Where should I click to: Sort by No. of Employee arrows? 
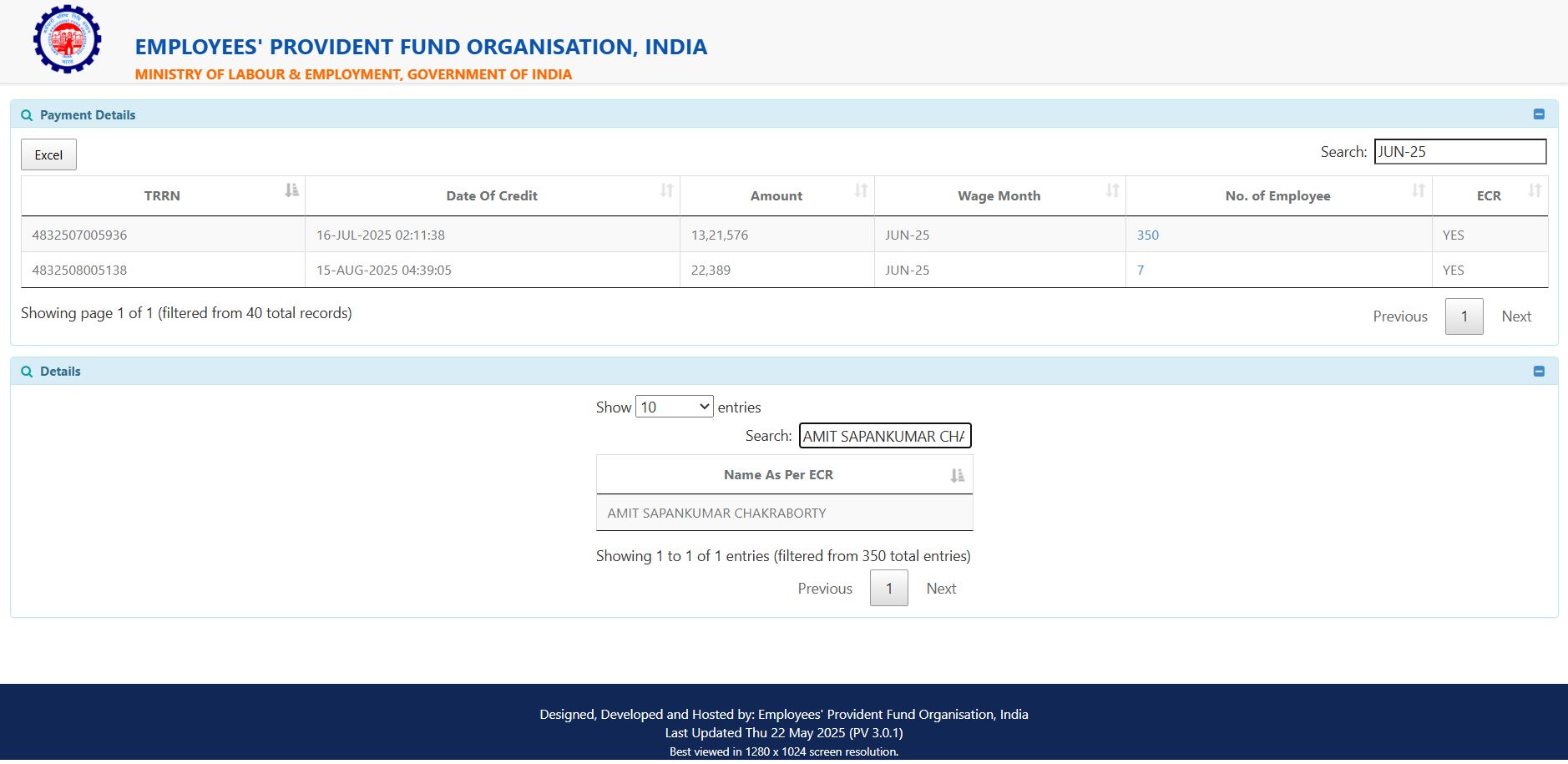click(x=1418, y=190)
